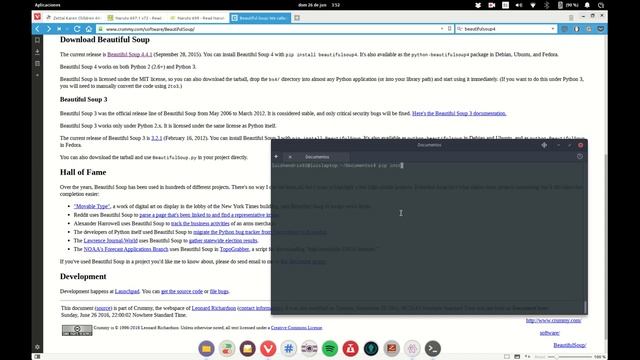Open the www.crummy.com link at bottom right
Image resolution: width=640 pixels, height=360 pixels.
click(x=553, y=321)
